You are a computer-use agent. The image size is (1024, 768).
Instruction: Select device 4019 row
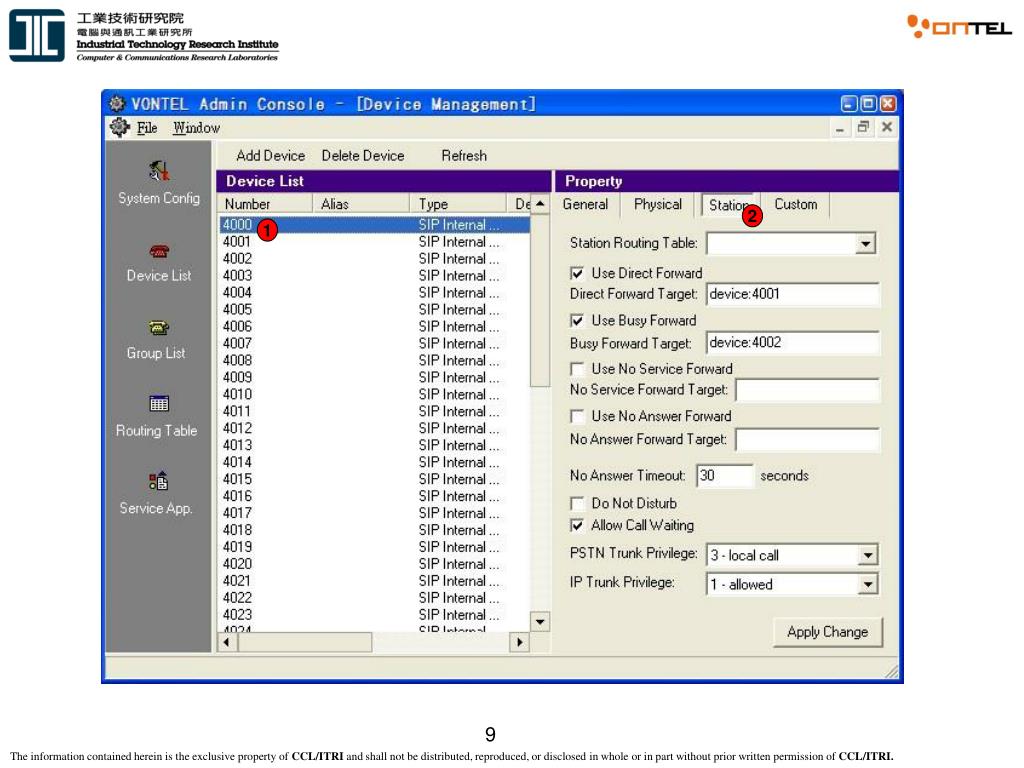pyautogui.click(x=374, y=547)
